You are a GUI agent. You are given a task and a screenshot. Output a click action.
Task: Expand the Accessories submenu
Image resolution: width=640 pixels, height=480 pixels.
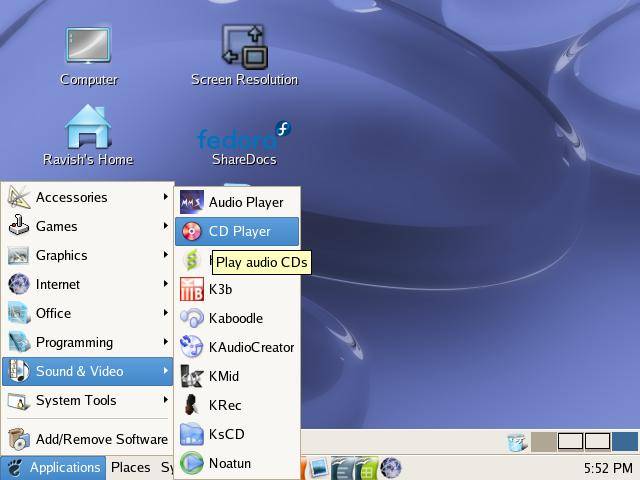[x=88, y=197]
